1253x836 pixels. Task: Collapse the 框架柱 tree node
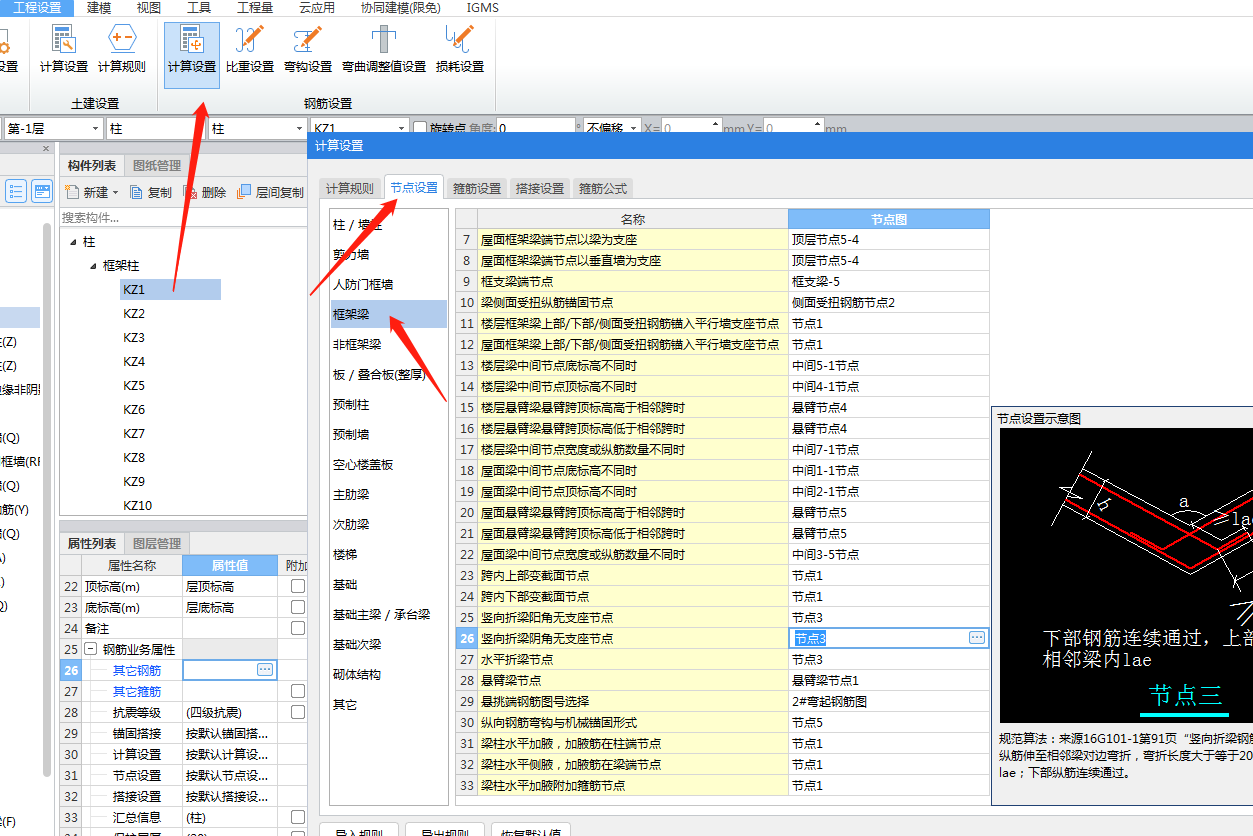(93, 266)
